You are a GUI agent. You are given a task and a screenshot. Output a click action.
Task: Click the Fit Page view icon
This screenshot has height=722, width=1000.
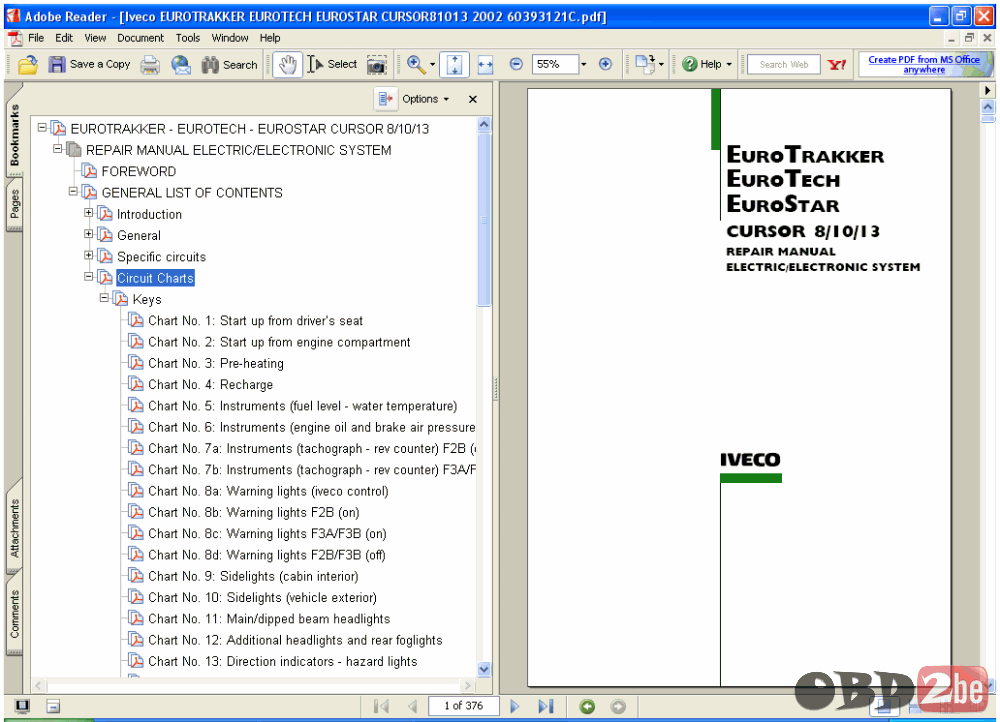tap(454, 64)
